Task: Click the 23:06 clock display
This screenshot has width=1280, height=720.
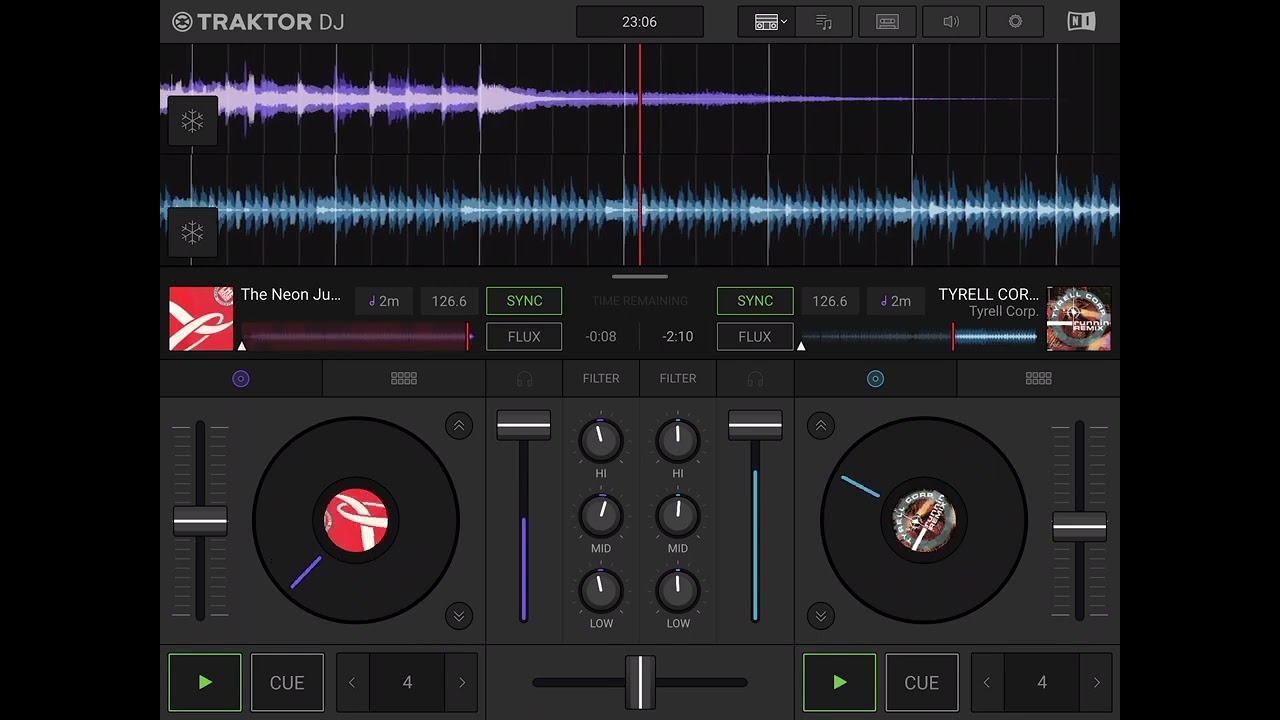Action: point(640,22)
